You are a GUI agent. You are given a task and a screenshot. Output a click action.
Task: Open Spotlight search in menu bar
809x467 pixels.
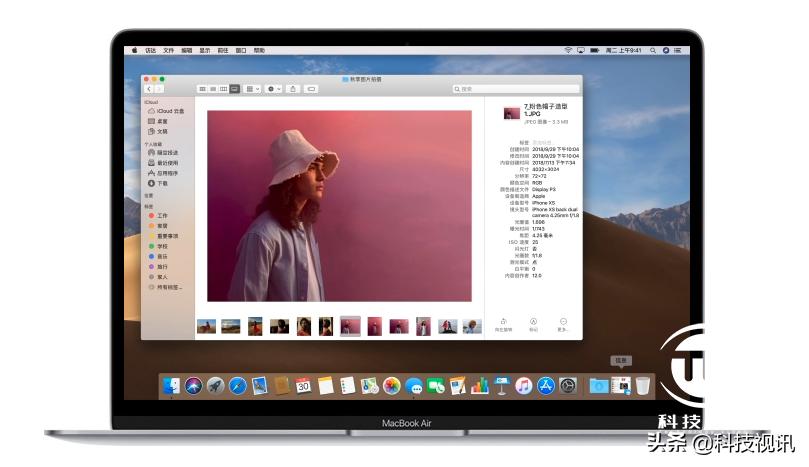pos(653,51)
